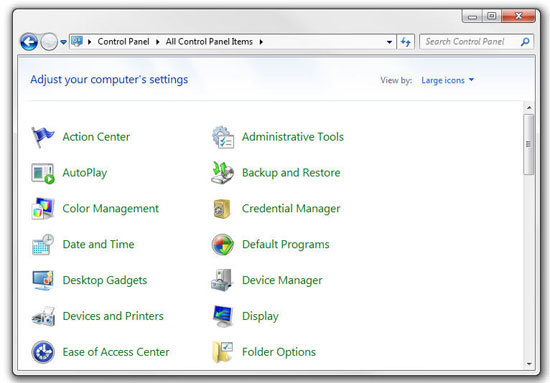Viewport: 550px width, 383px height.
Task: Open the Action Center link
Action: click(96, 137)
